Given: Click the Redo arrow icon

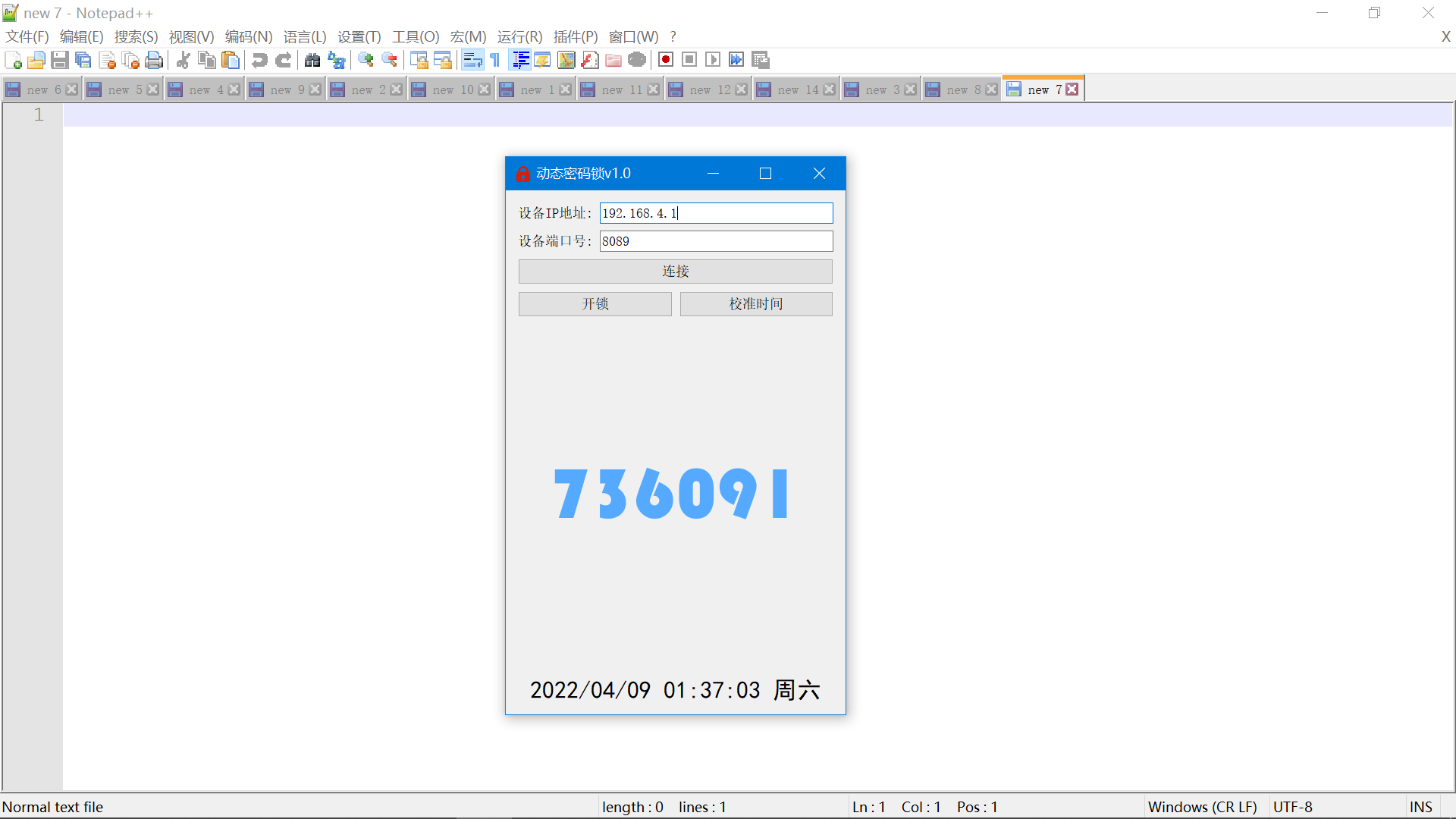Looking at the screenshot, I should [283, 60].
